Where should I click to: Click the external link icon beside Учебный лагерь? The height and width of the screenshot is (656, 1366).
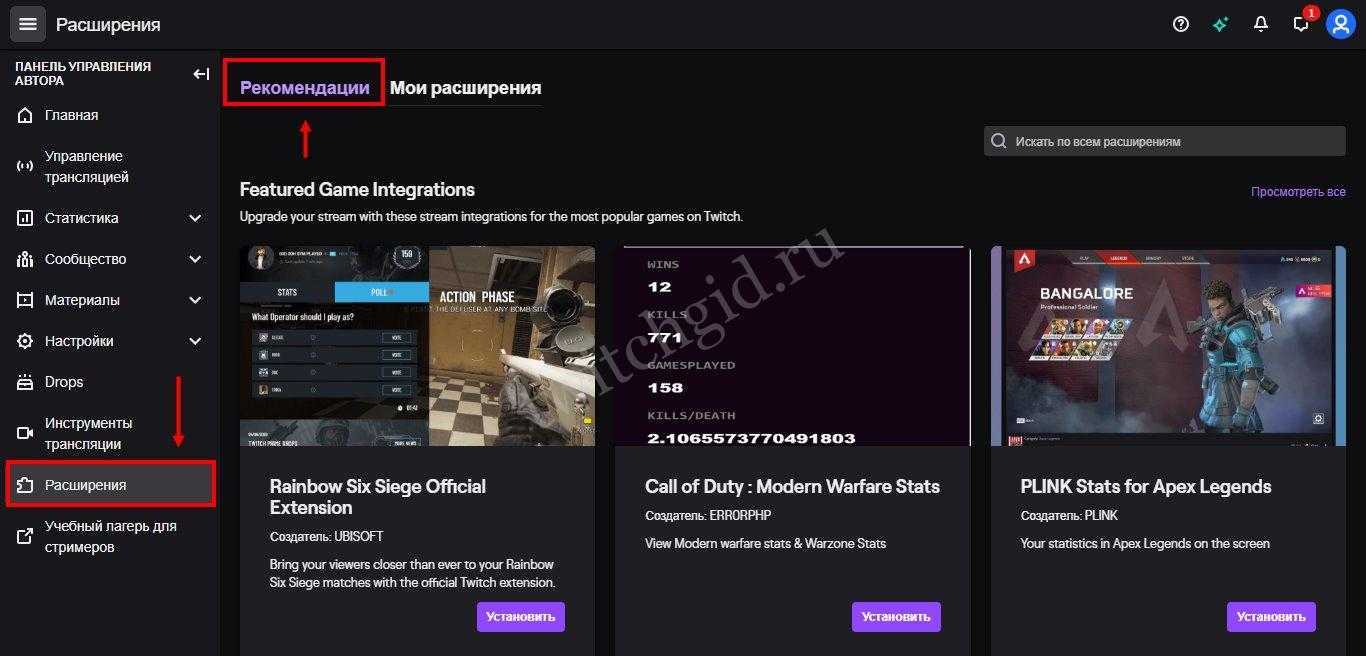pyautogui.click(x=26, y=537)
